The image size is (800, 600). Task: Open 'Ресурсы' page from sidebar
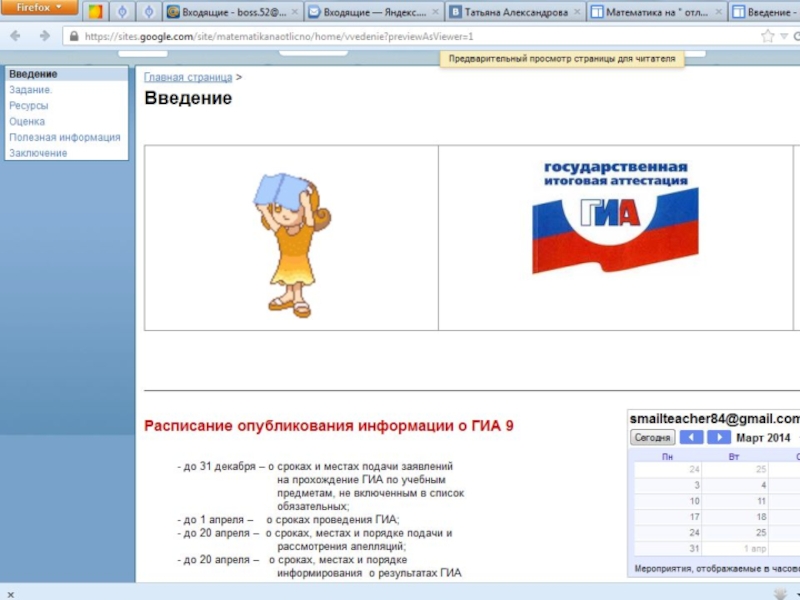[29, 106]
